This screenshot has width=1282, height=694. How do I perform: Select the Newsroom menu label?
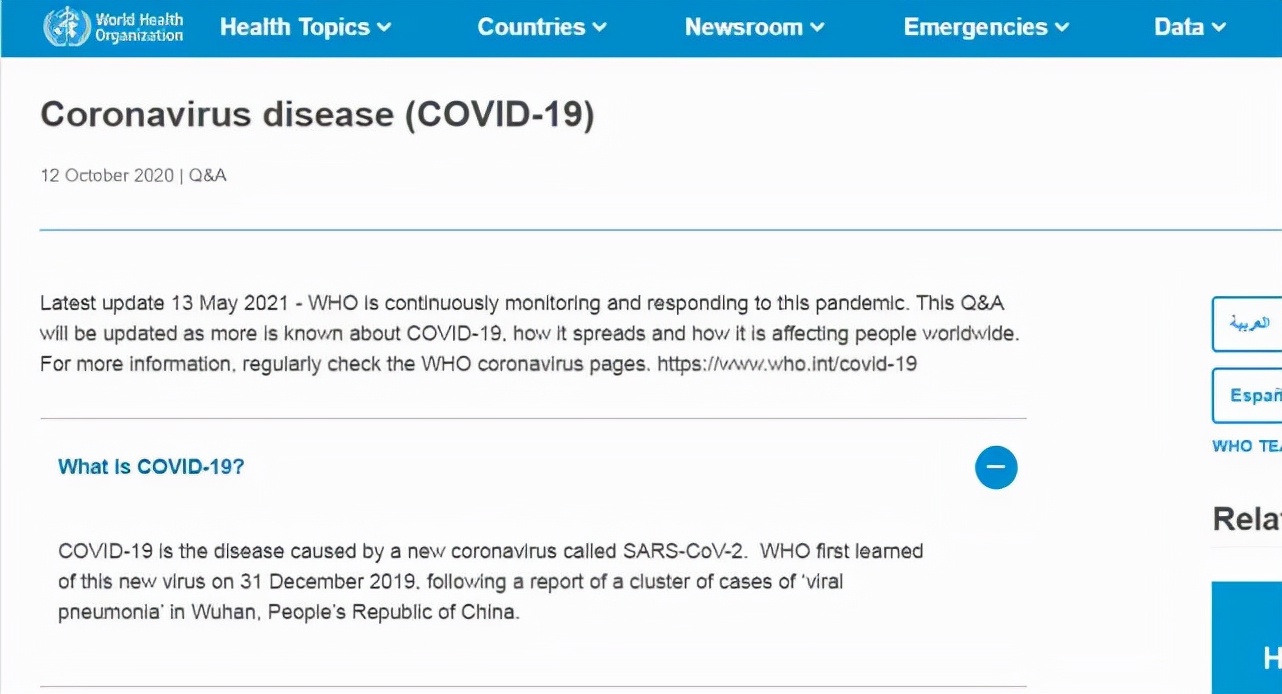click(744, 27)
